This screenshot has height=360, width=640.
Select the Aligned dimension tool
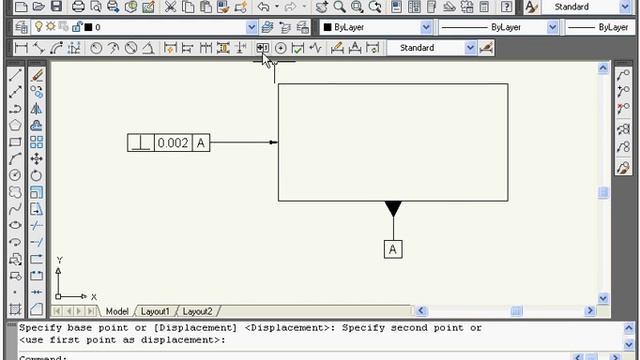pyautogui.click(x=39, y=48)
